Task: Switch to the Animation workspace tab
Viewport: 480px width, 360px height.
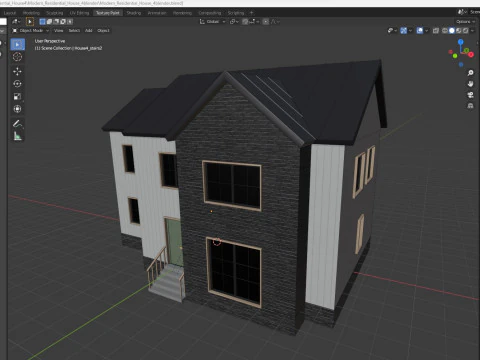Action: click(157, 13)
